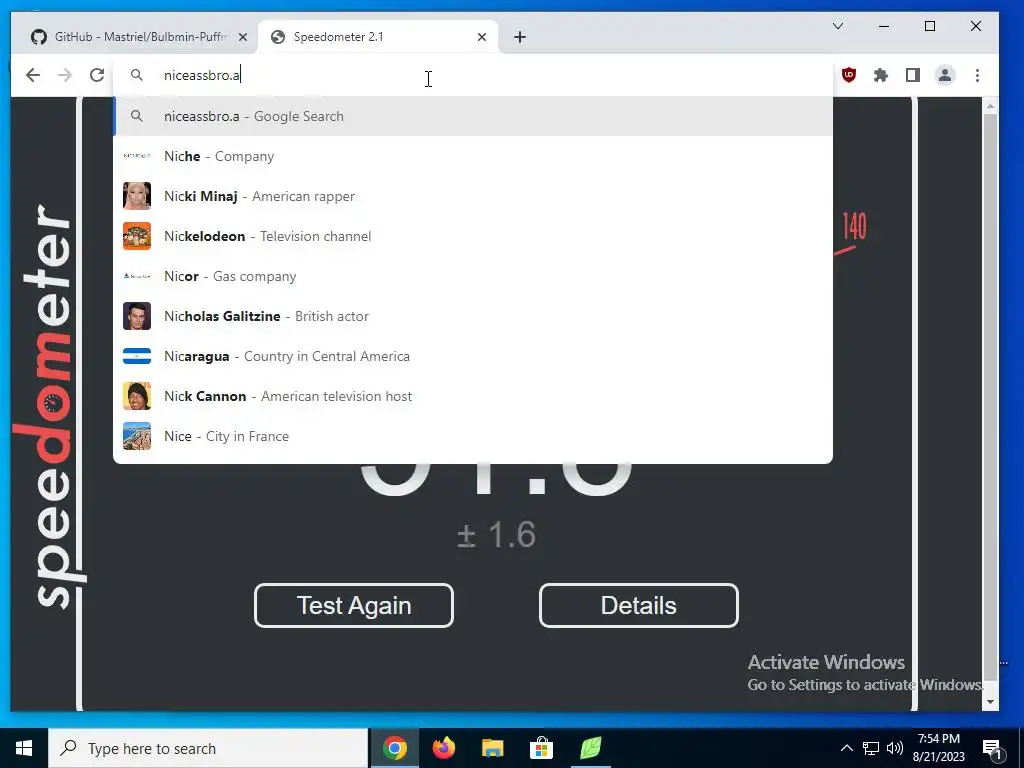Image resolution: width=1024 pixels, height=768 pixels.
Task: Close the GitHub Mastriel tab
Action: pyautogui.click(x=243, y=37)
